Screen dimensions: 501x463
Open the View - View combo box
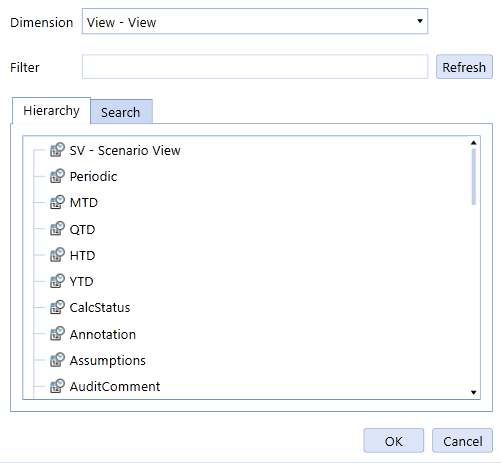[255, 21]
